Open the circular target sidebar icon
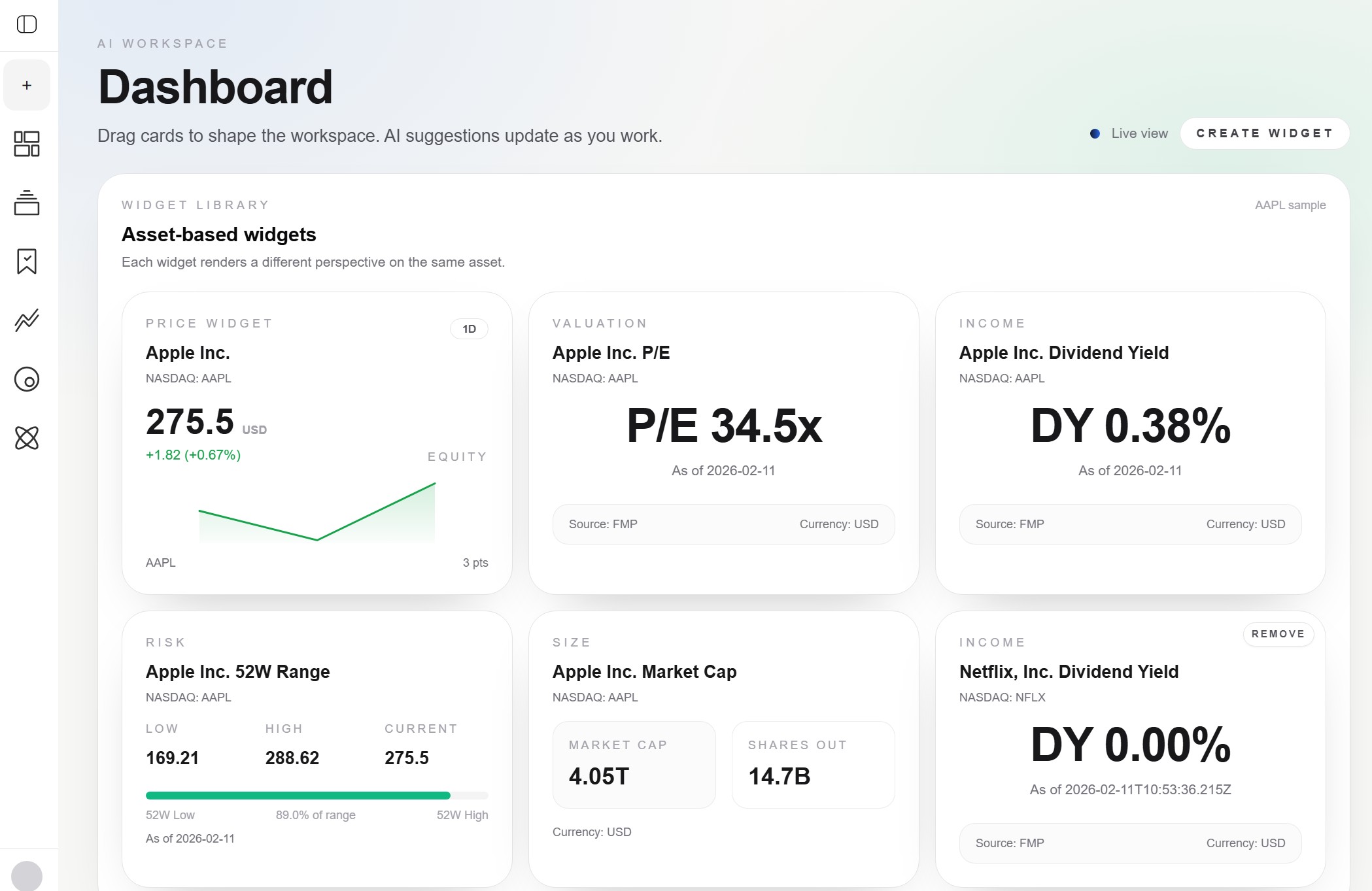Screen dimensions: 1372x891 click(27, 379)
